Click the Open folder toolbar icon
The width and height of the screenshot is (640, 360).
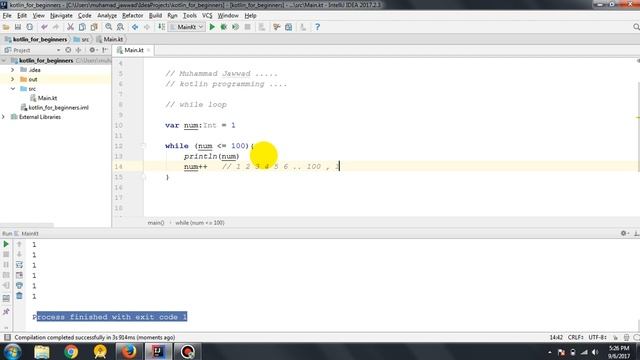pyautogui.click(x=6, y=27)
